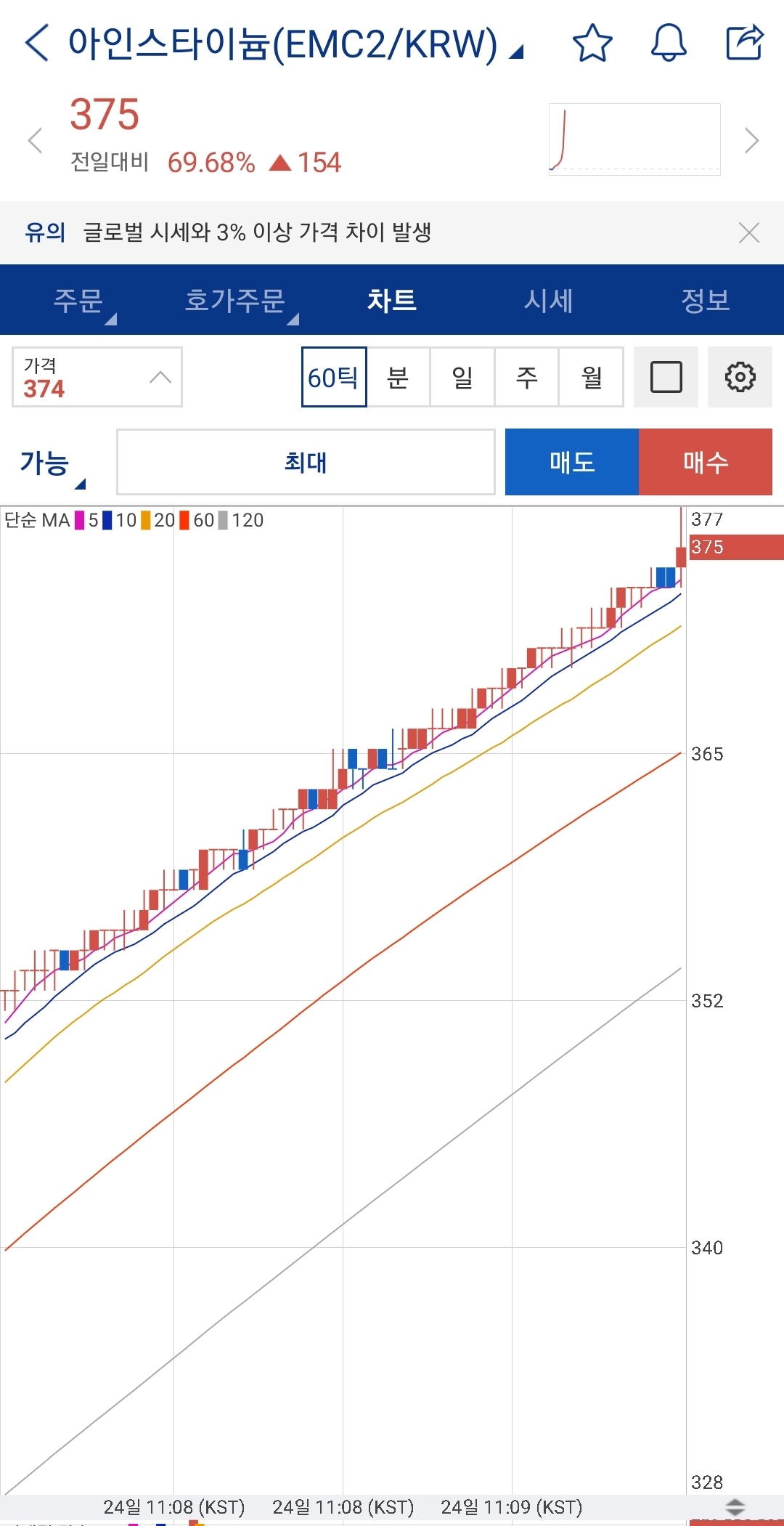Click the 단순 MA indicator label
This screenshot has width=784, height=1526.
[x=37, y=520]
